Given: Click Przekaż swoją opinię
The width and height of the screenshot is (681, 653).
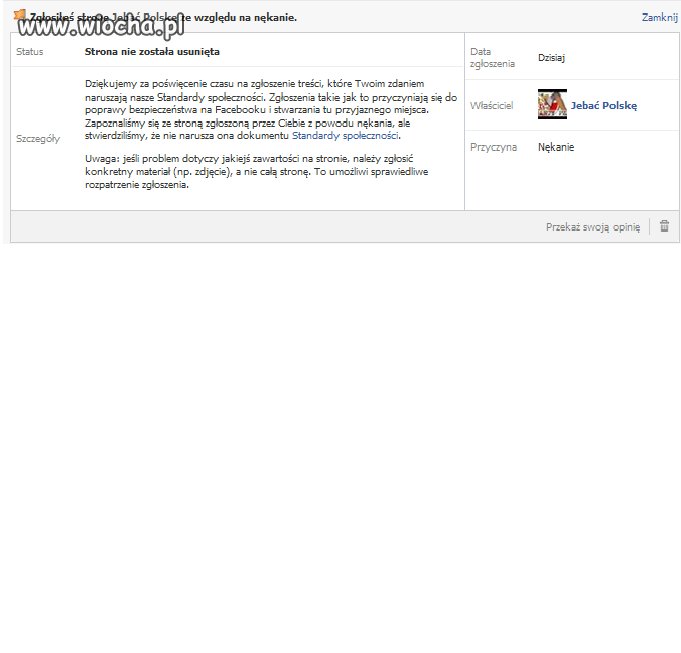Looking at the screenshot, I should [x=593, y=227].
